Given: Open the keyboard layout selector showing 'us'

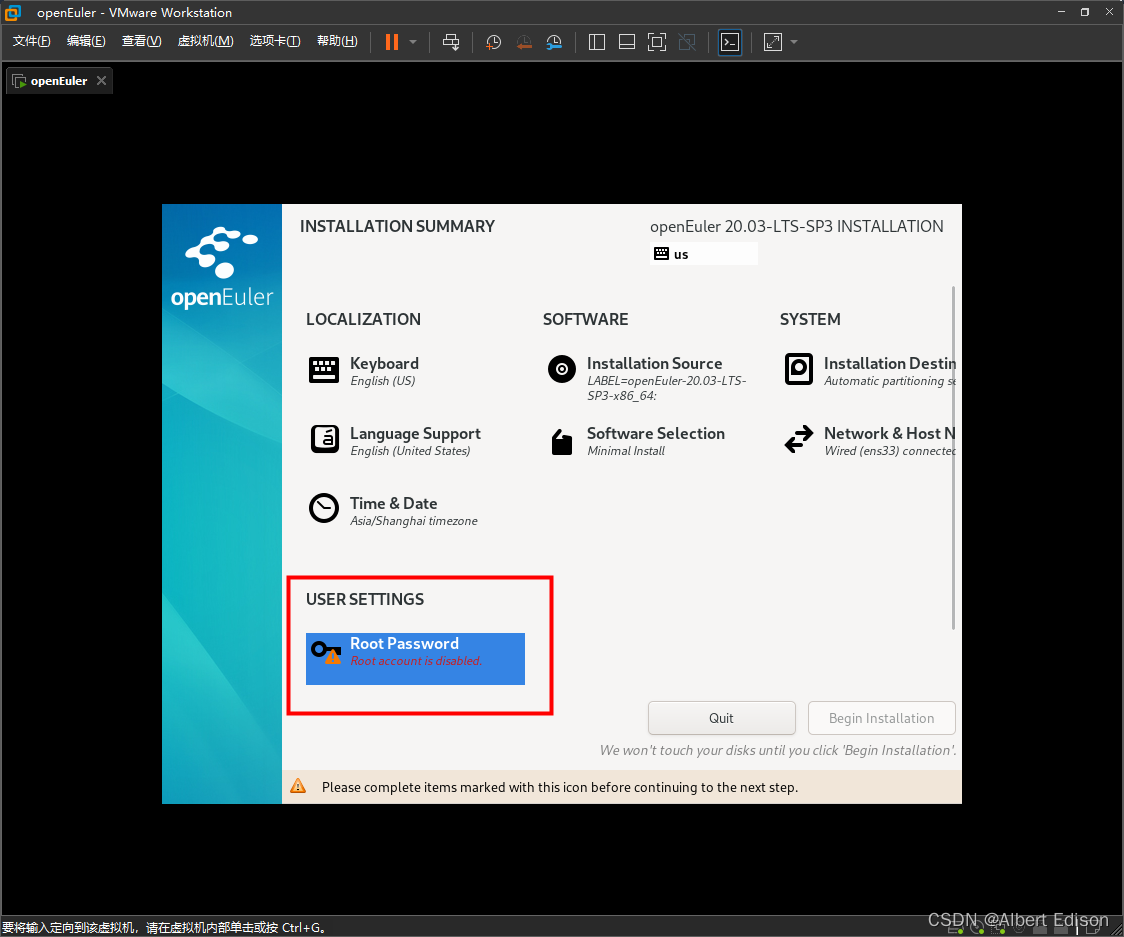Looking at the screenshot, I should coord(703,253).
